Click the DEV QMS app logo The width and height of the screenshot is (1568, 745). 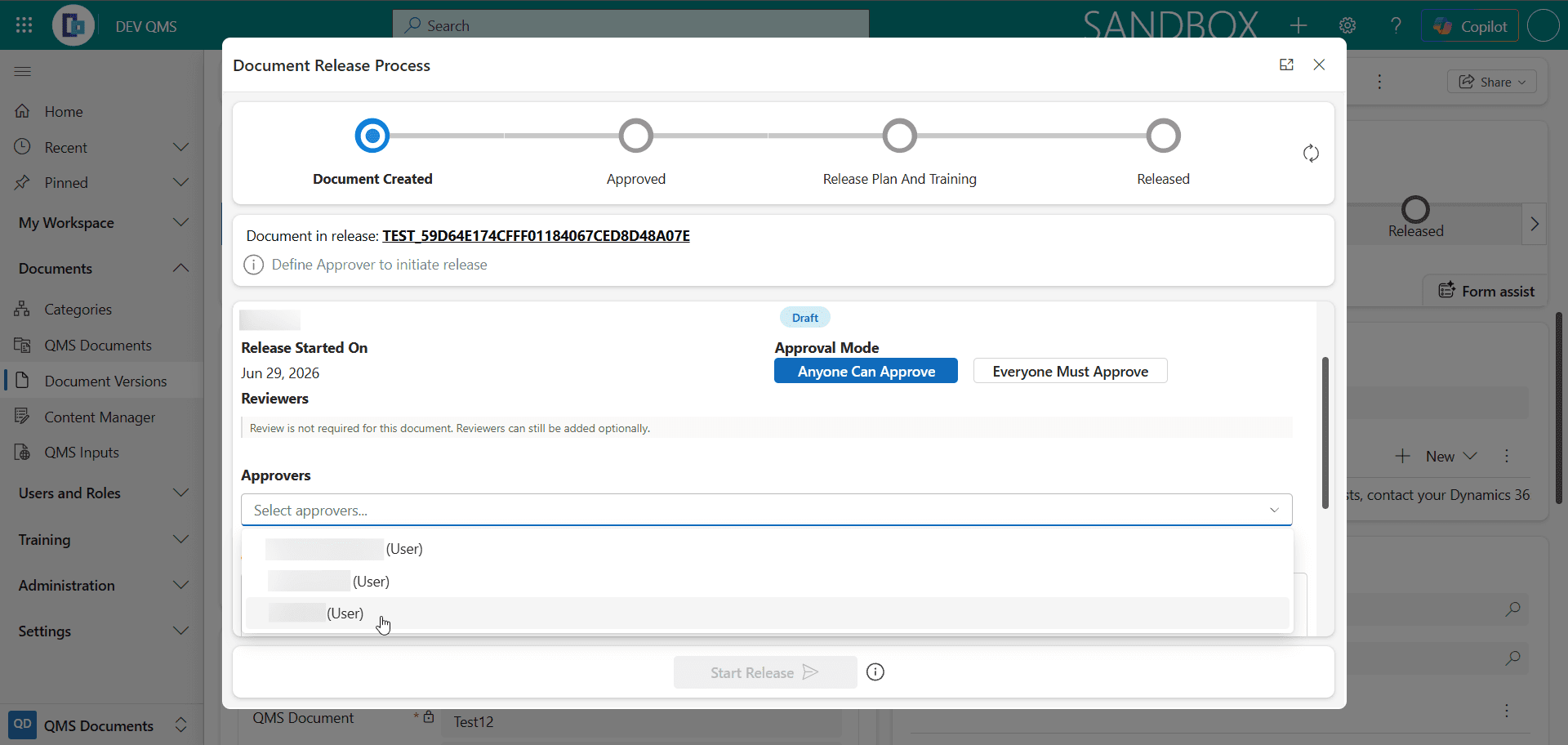pos(73,25)
